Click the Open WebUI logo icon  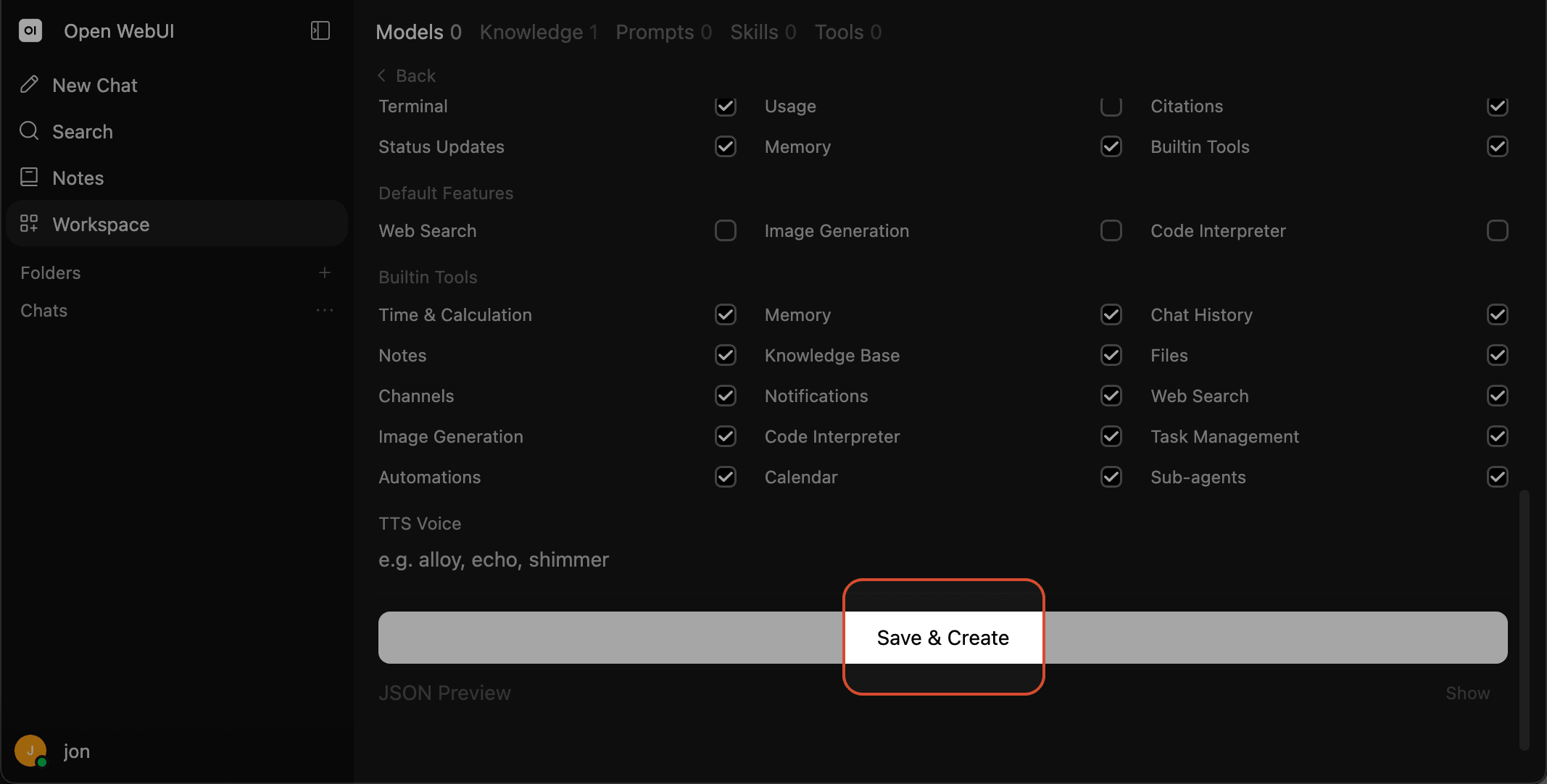[x=30, y=30]
